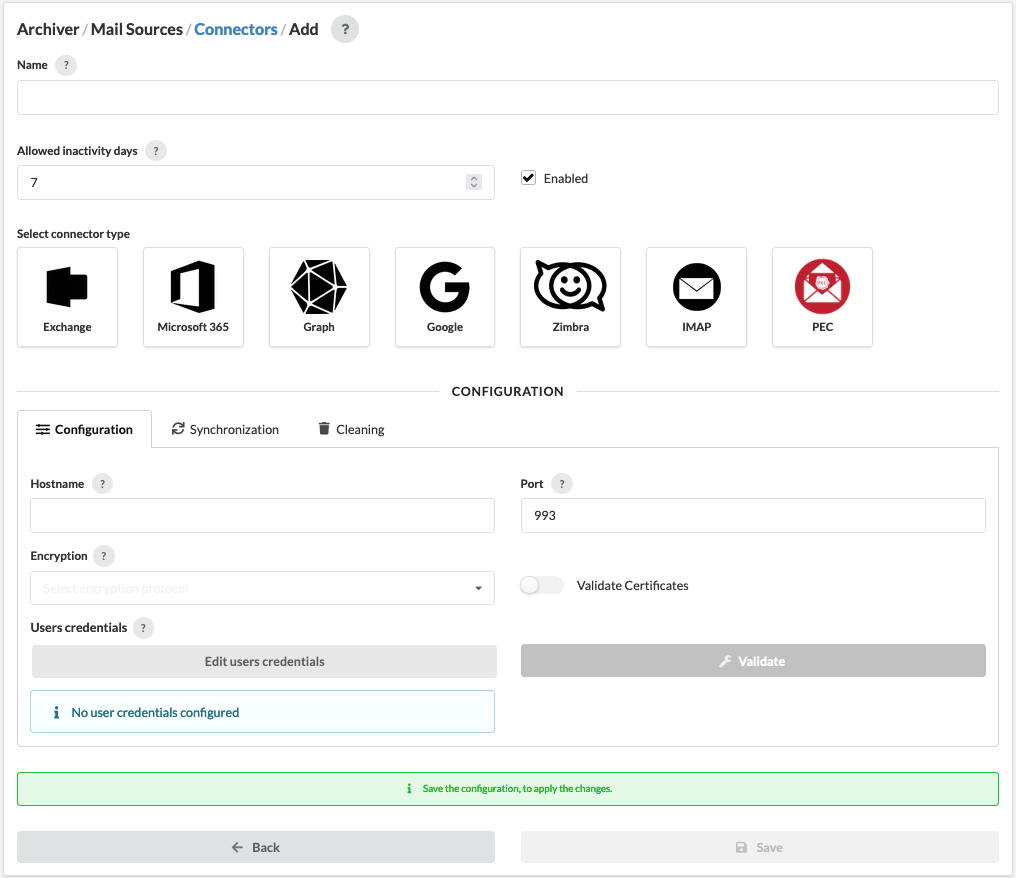1016x878 pixels.
Task: Click the 'No user credentials configured' notice
Action: pyautogui.click(x=262, y=711)
